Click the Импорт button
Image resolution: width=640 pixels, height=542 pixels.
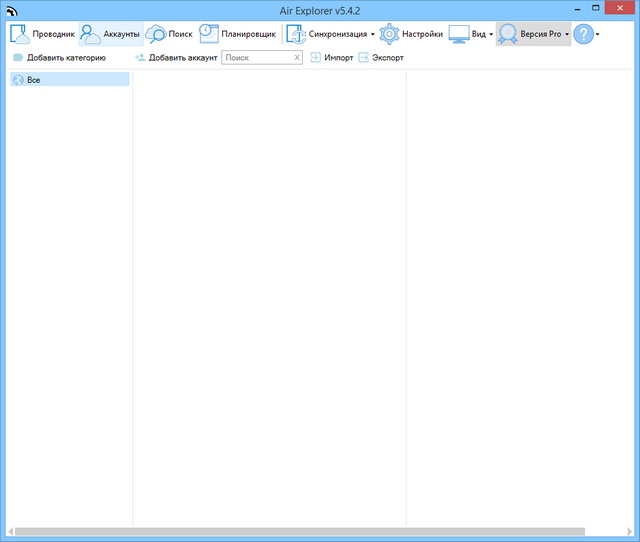331,58
